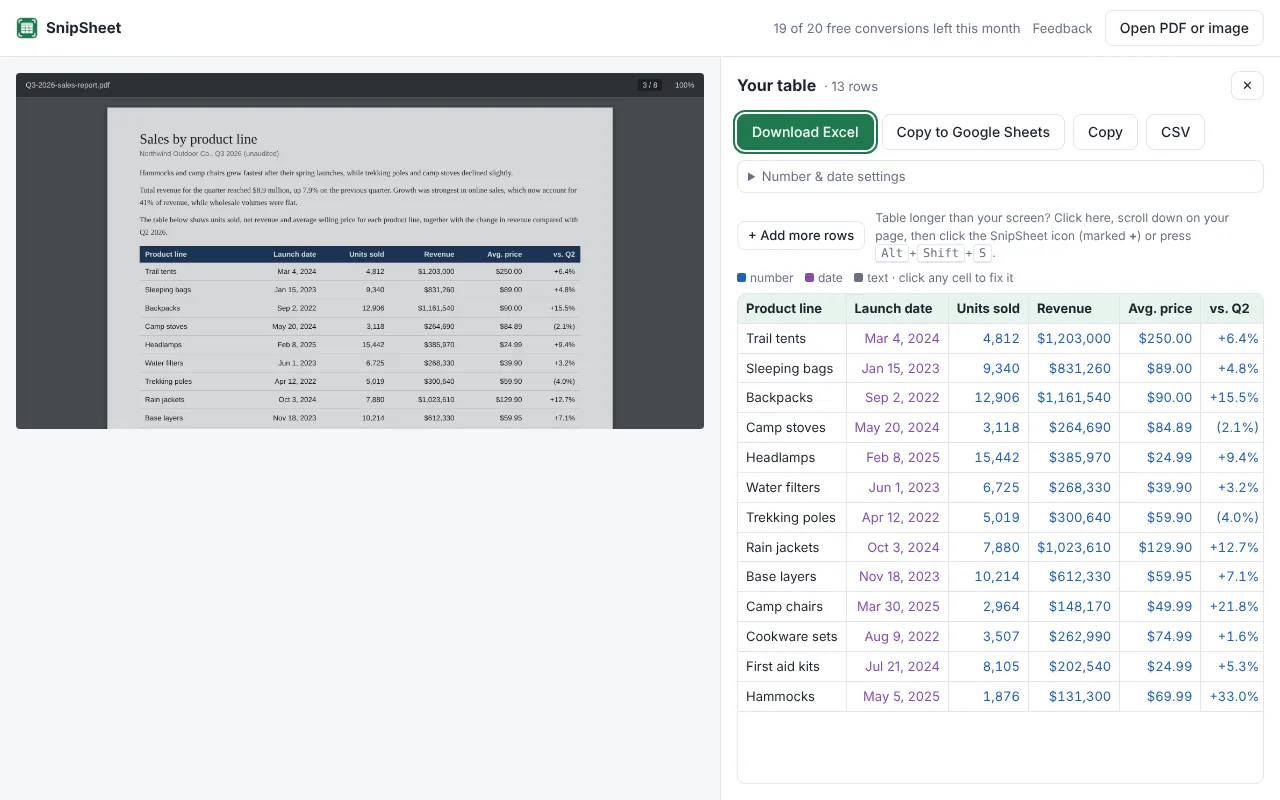This screenshot has width=1280, height=800.
Task: Click the 3 / 8 page indicator
Action: tap(650, 85)
